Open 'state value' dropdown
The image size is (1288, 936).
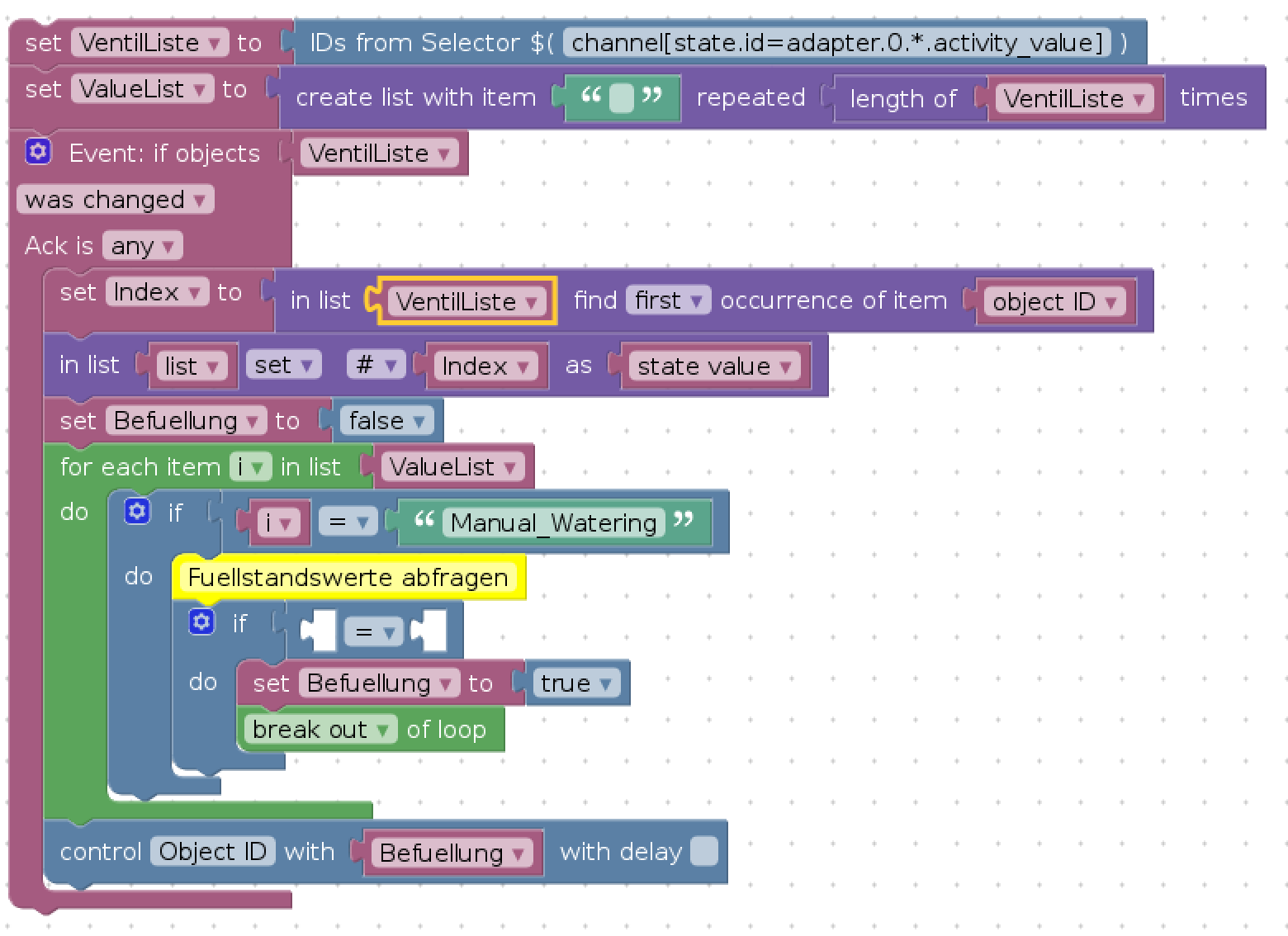tap(714, 366)
